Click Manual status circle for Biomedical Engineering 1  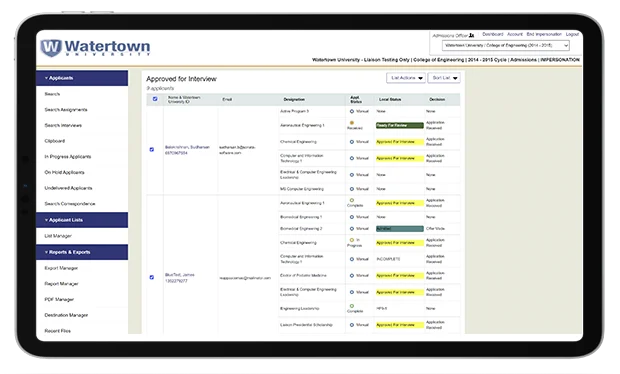[352, 217]
